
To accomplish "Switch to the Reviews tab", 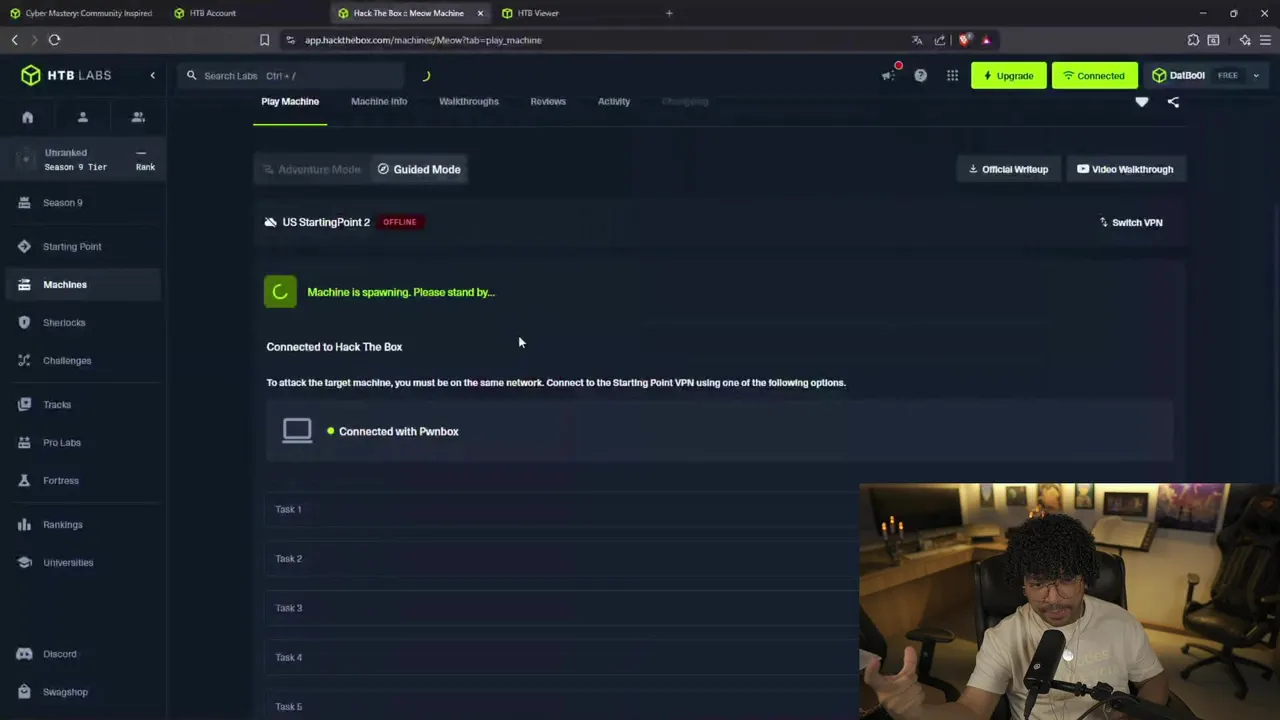I will point(548,101).
